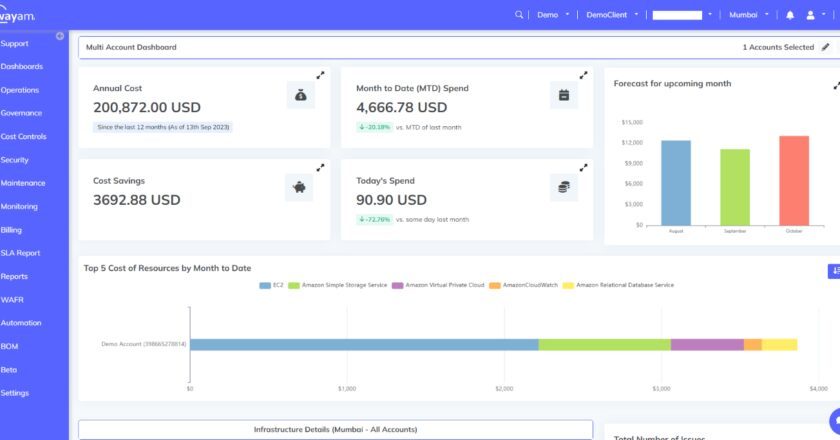Open the user profile icon
This screenshot has width=840, height=440.
click(811, 15)
